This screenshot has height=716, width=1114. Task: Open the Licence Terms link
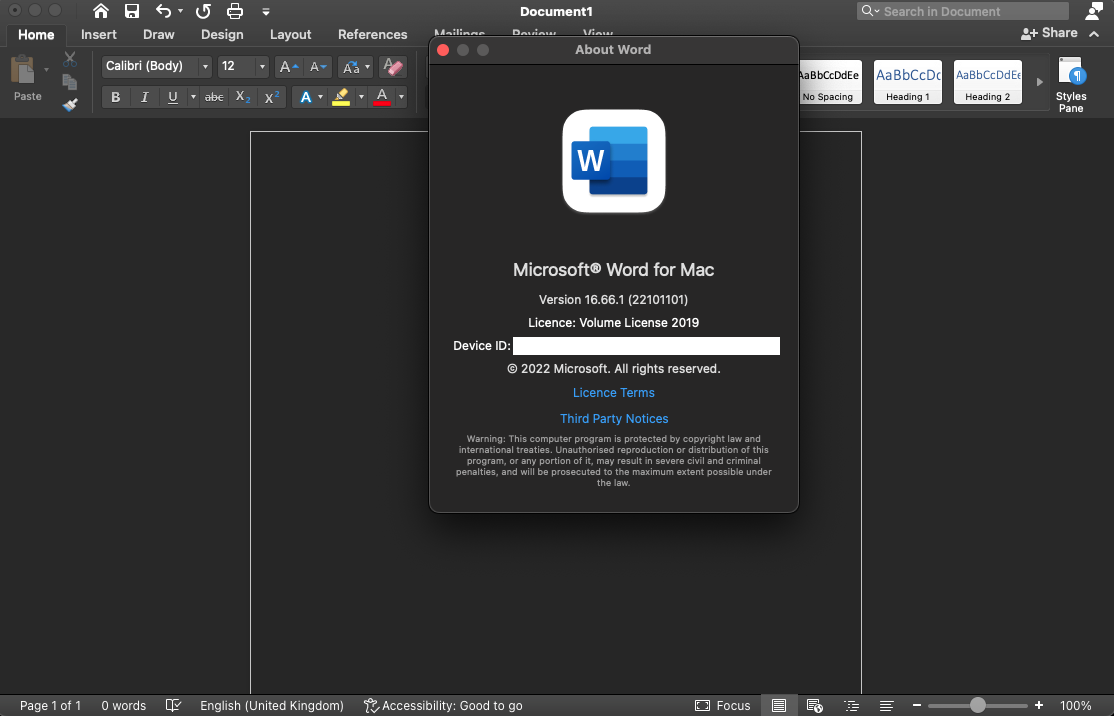[x=614, y=393]
